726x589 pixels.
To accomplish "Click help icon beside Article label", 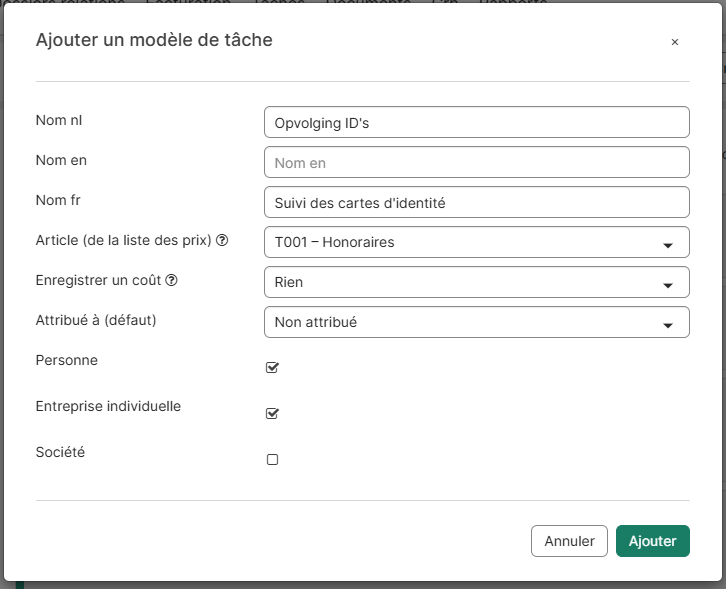I will click(222, 241).
